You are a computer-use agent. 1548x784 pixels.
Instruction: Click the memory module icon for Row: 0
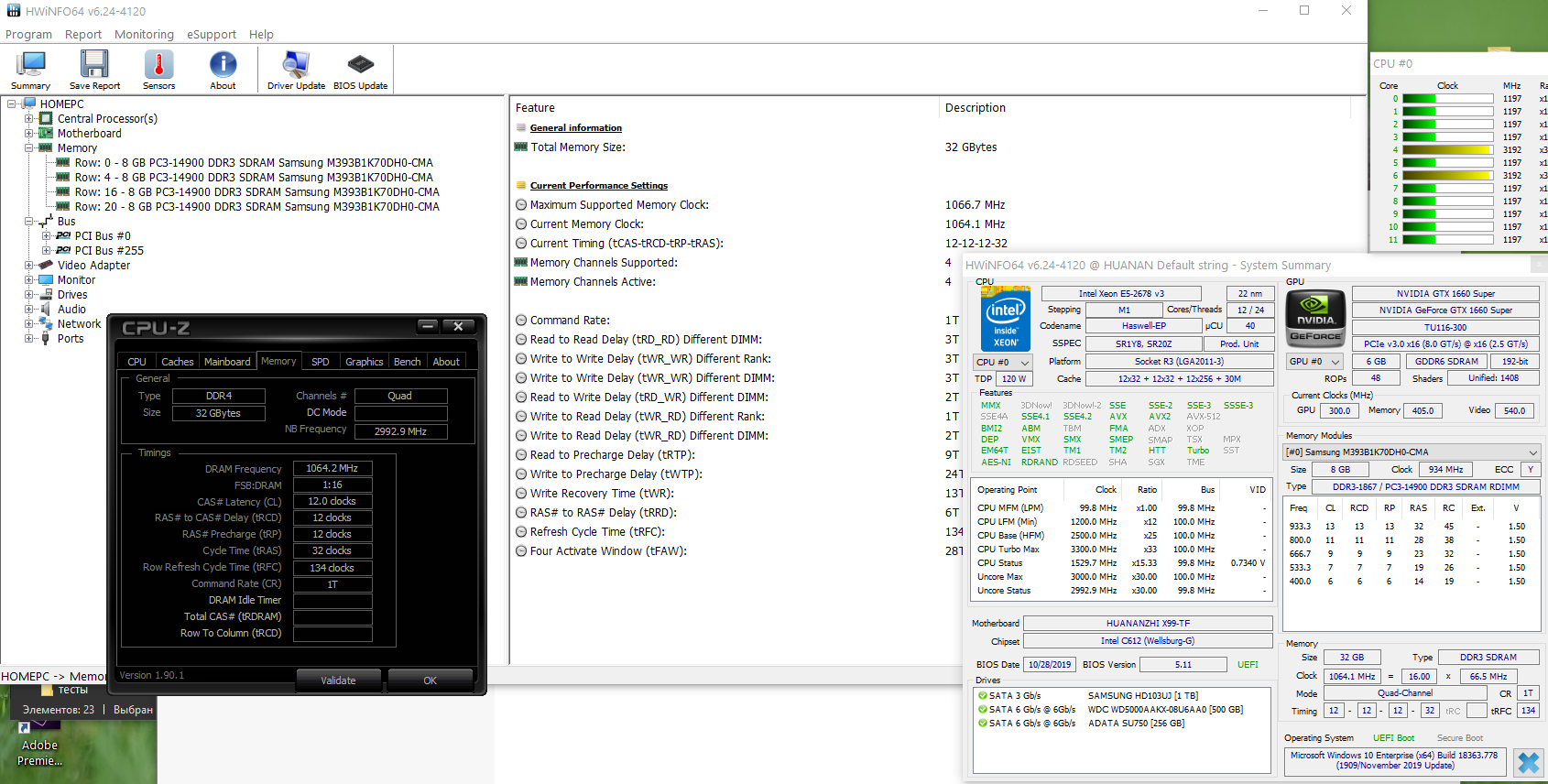coord(63,162)
